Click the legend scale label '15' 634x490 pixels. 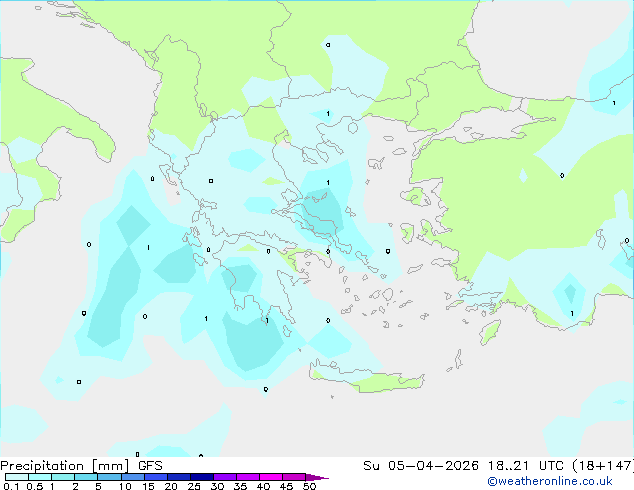point(148,486)
